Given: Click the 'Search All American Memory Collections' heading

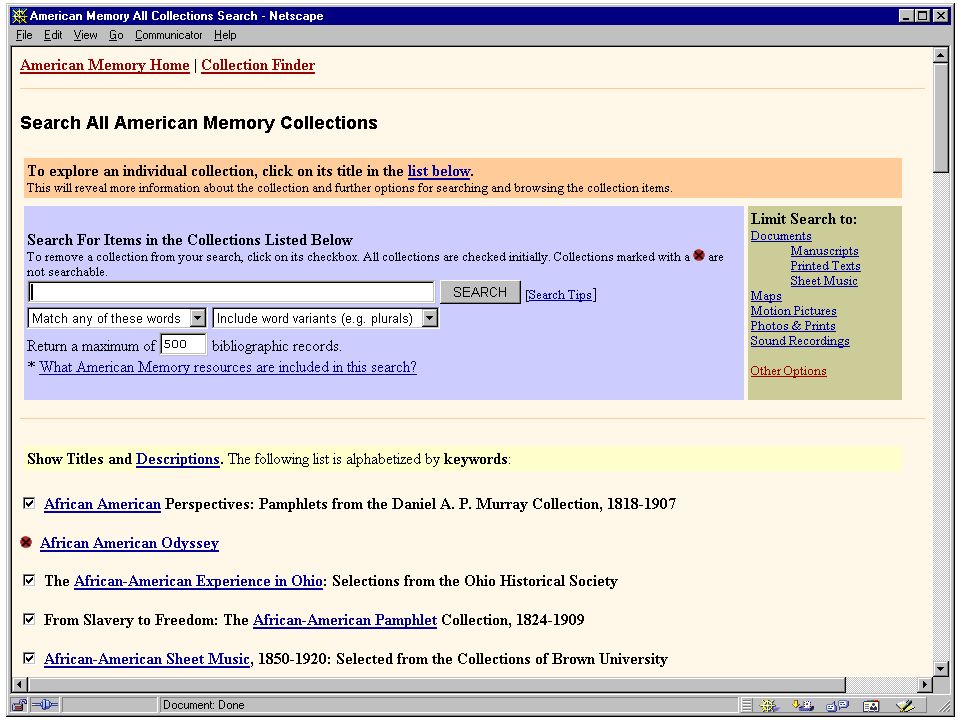Looking at the screenshot, I should pos(199,122).
